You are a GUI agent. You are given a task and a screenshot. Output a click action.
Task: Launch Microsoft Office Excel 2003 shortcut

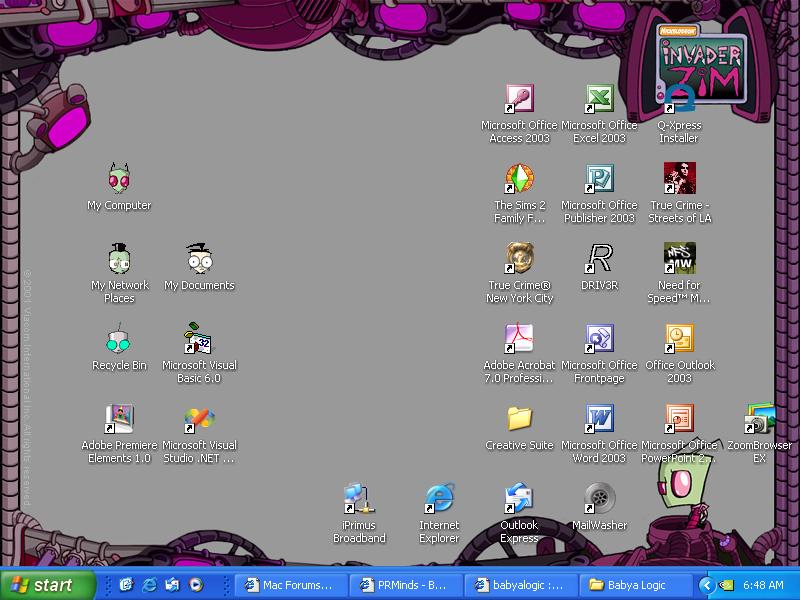599,98
